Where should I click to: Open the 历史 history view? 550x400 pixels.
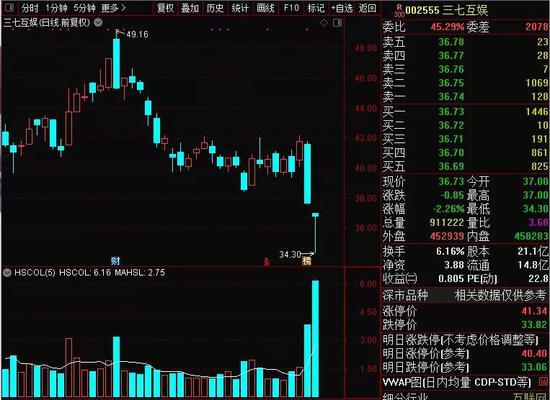click(215, 8)
